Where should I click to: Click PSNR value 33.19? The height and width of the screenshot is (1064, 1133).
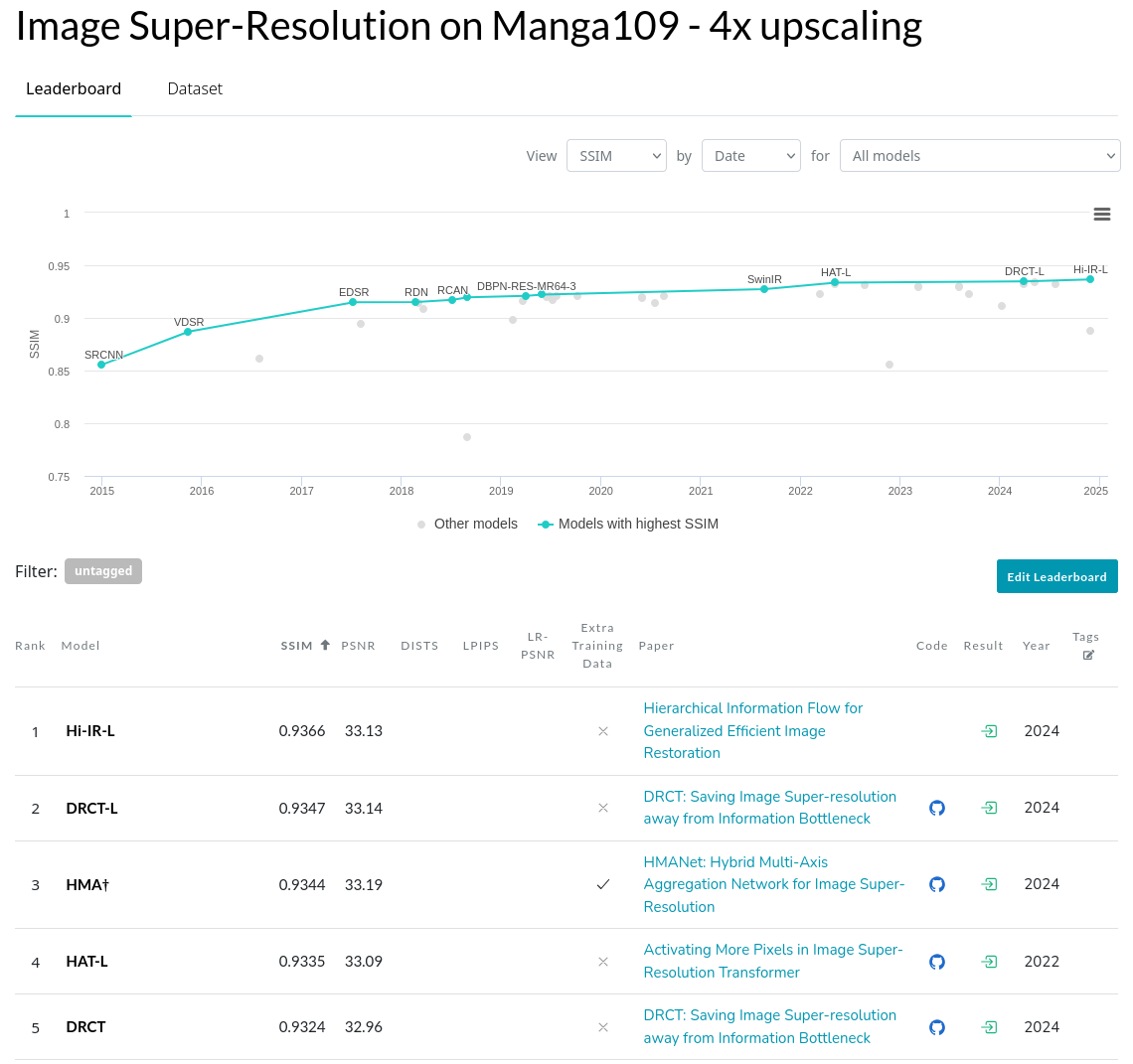click(x=364, y=885)
